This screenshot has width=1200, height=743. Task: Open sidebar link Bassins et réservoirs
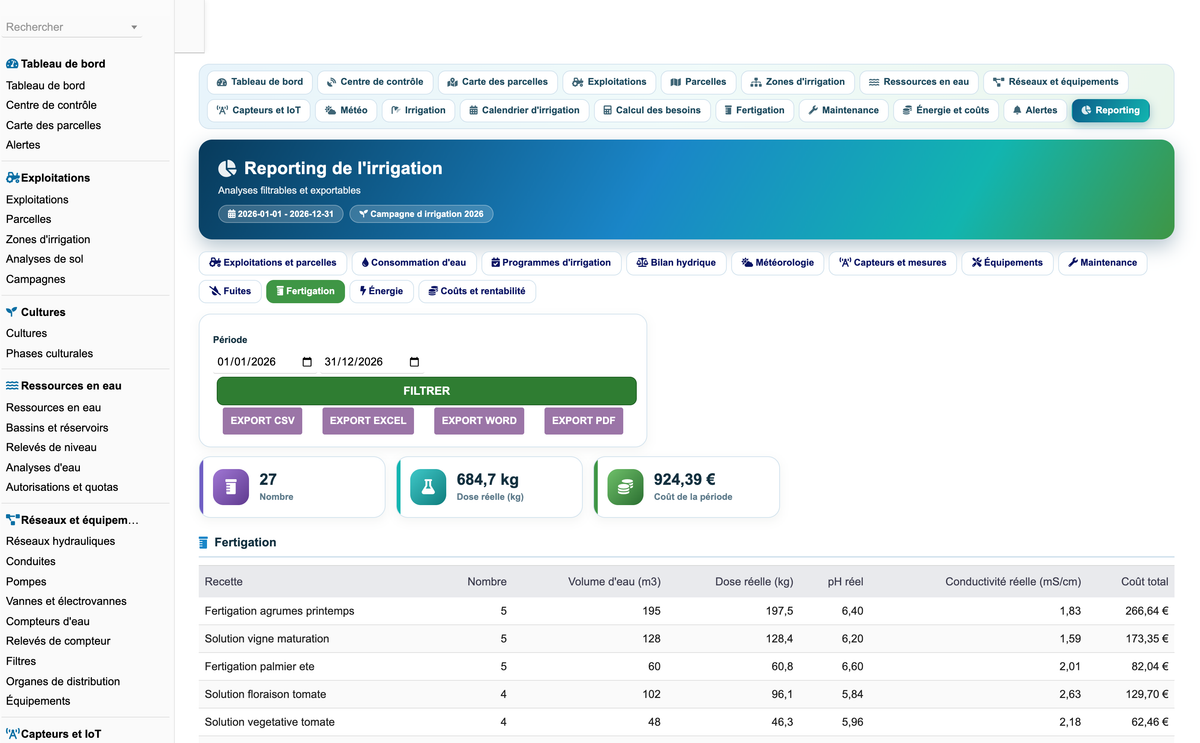coord(57,427)
